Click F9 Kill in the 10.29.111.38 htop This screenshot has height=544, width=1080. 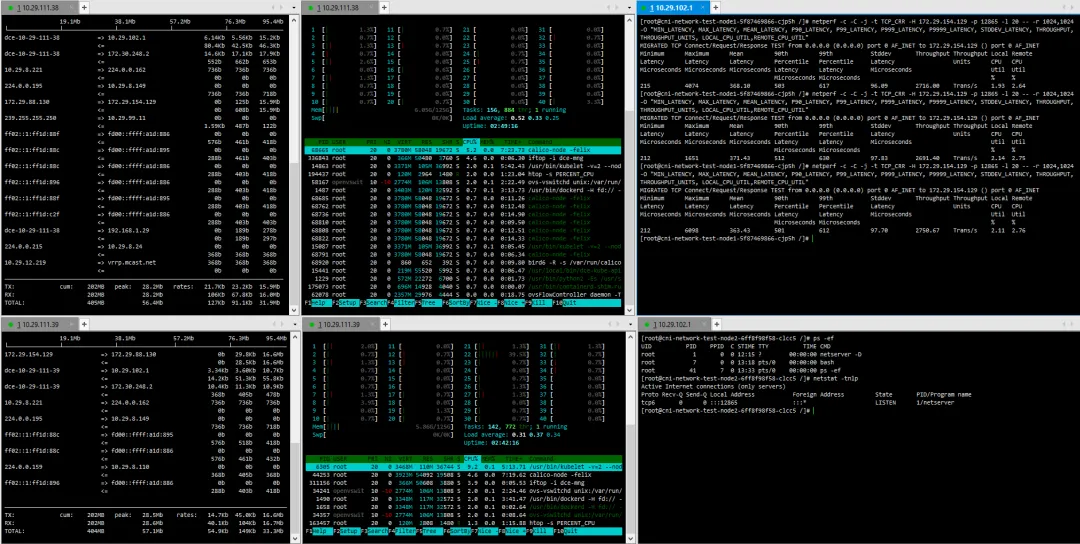[541, 302]
